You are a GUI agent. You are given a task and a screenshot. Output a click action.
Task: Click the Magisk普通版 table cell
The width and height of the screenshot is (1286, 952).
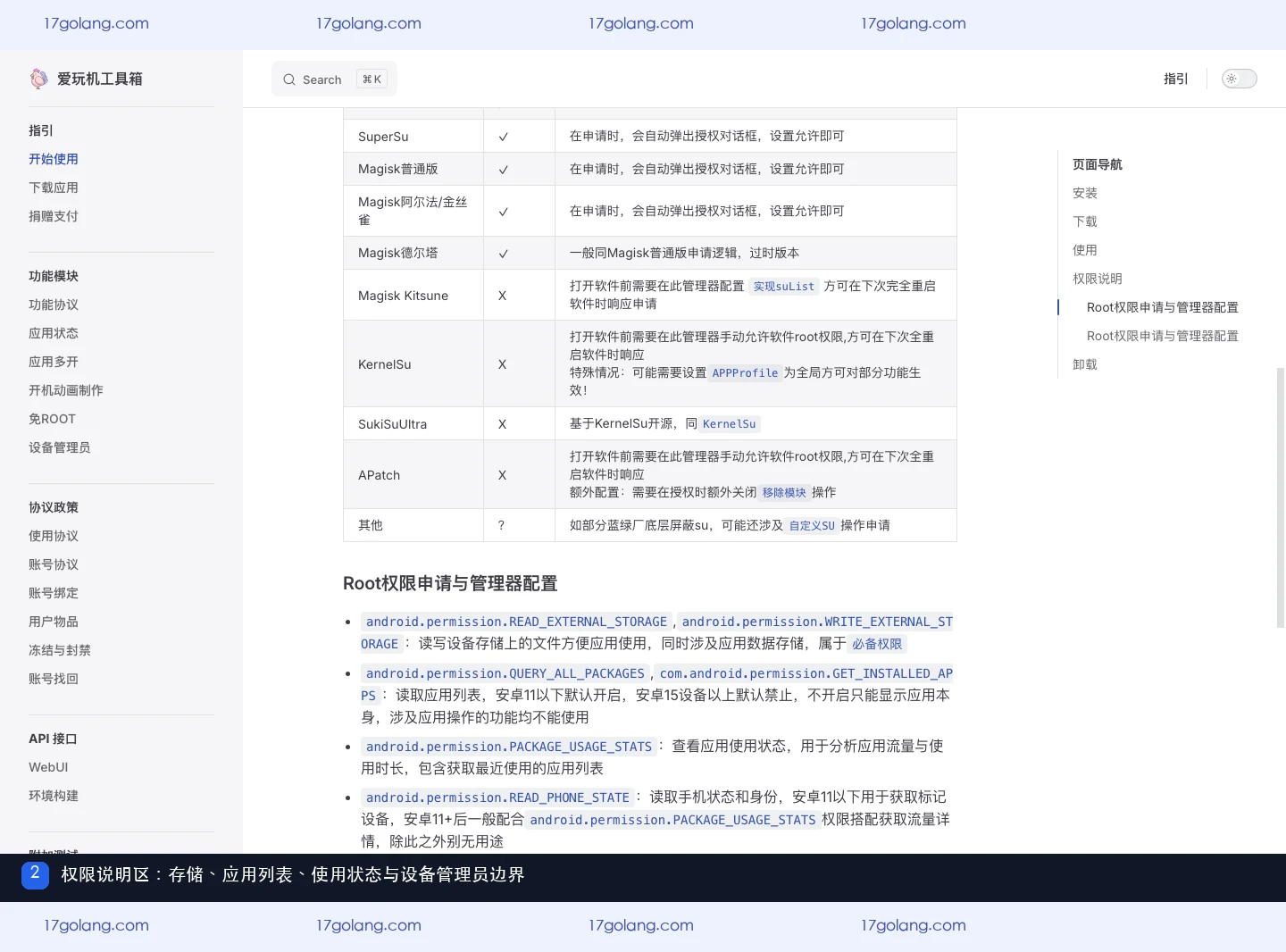click(413, 169)
